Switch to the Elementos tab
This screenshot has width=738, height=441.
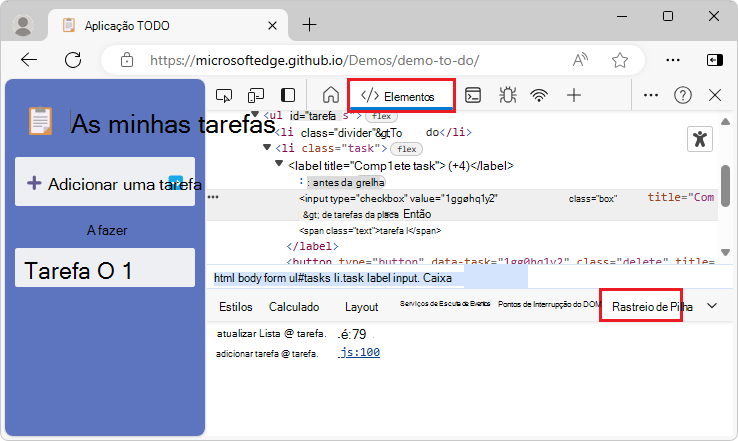pyautogui.click(x=401, y=96)
